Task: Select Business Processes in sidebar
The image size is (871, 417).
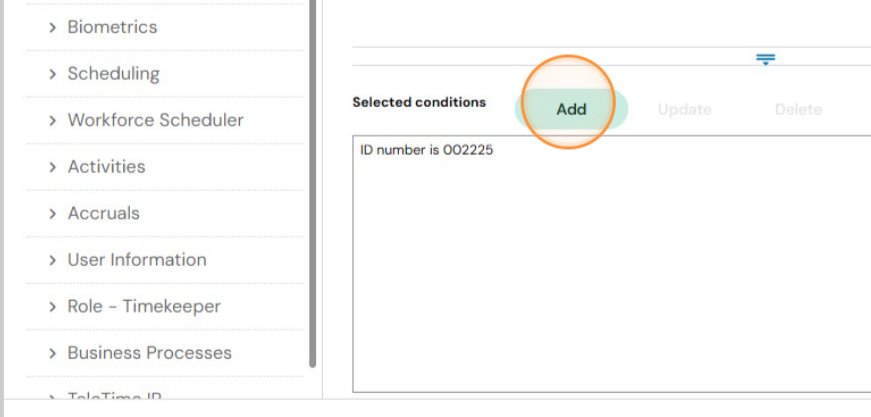Action: pyautogui.click(x=149, y=353)
